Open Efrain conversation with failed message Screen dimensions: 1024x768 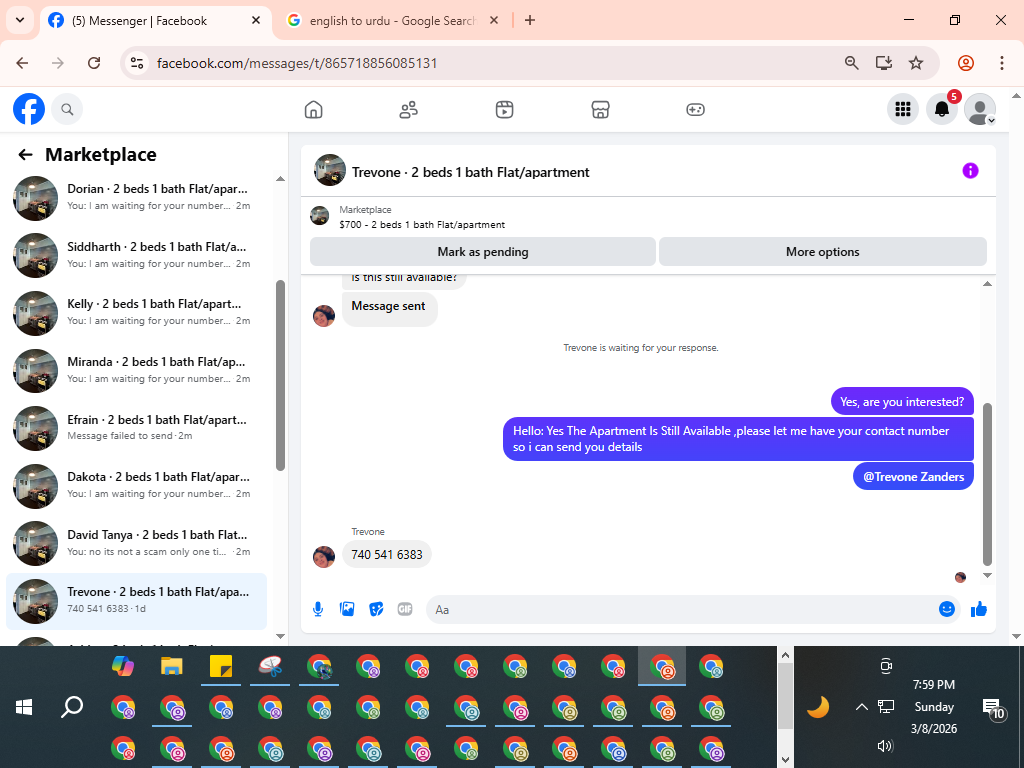138,428
